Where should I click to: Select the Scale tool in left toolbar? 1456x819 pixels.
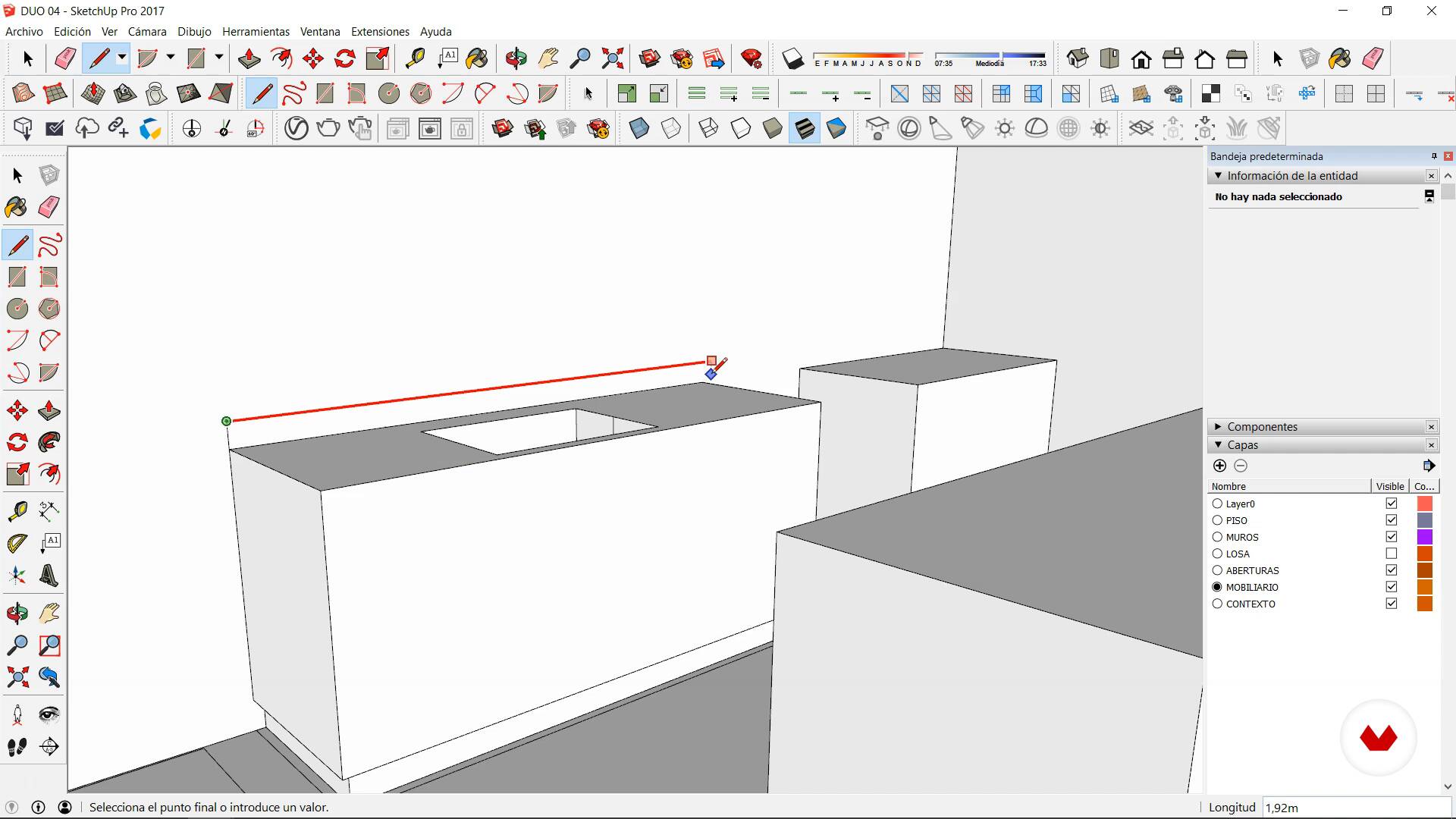click(x=17, y=474)
